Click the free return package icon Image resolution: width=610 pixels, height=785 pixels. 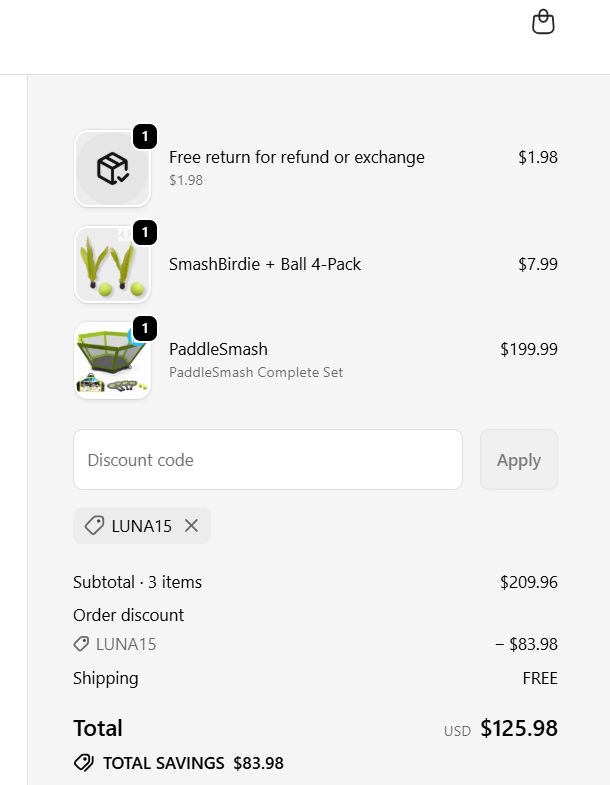pyautogui.click(x=112, y=169)
